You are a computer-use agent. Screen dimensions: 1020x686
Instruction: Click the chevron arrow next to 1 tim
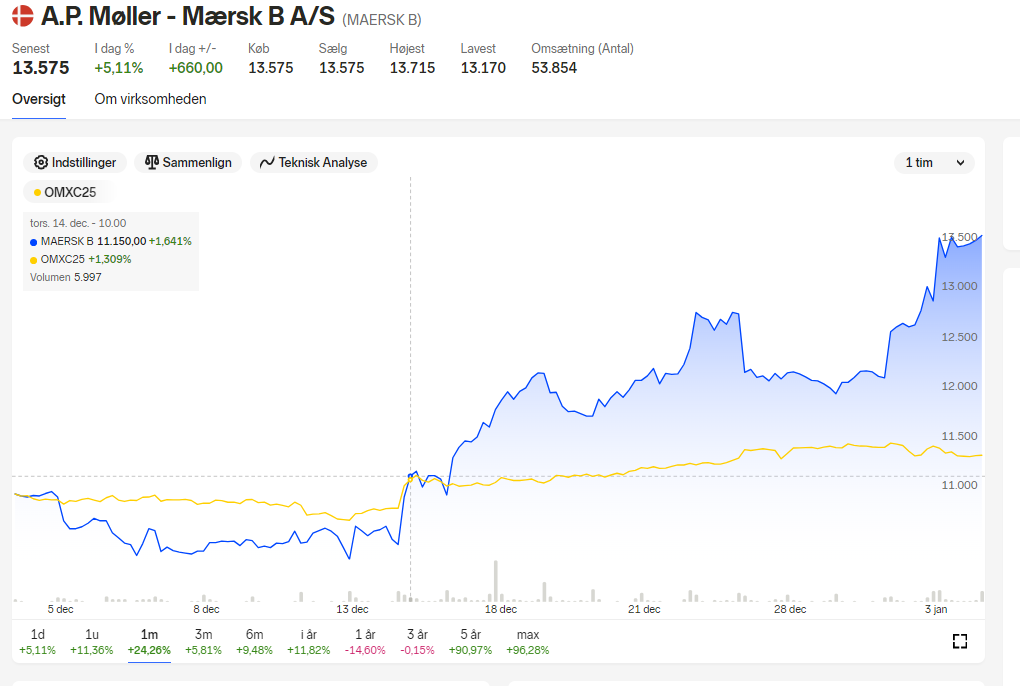click(x=960, y=163)
